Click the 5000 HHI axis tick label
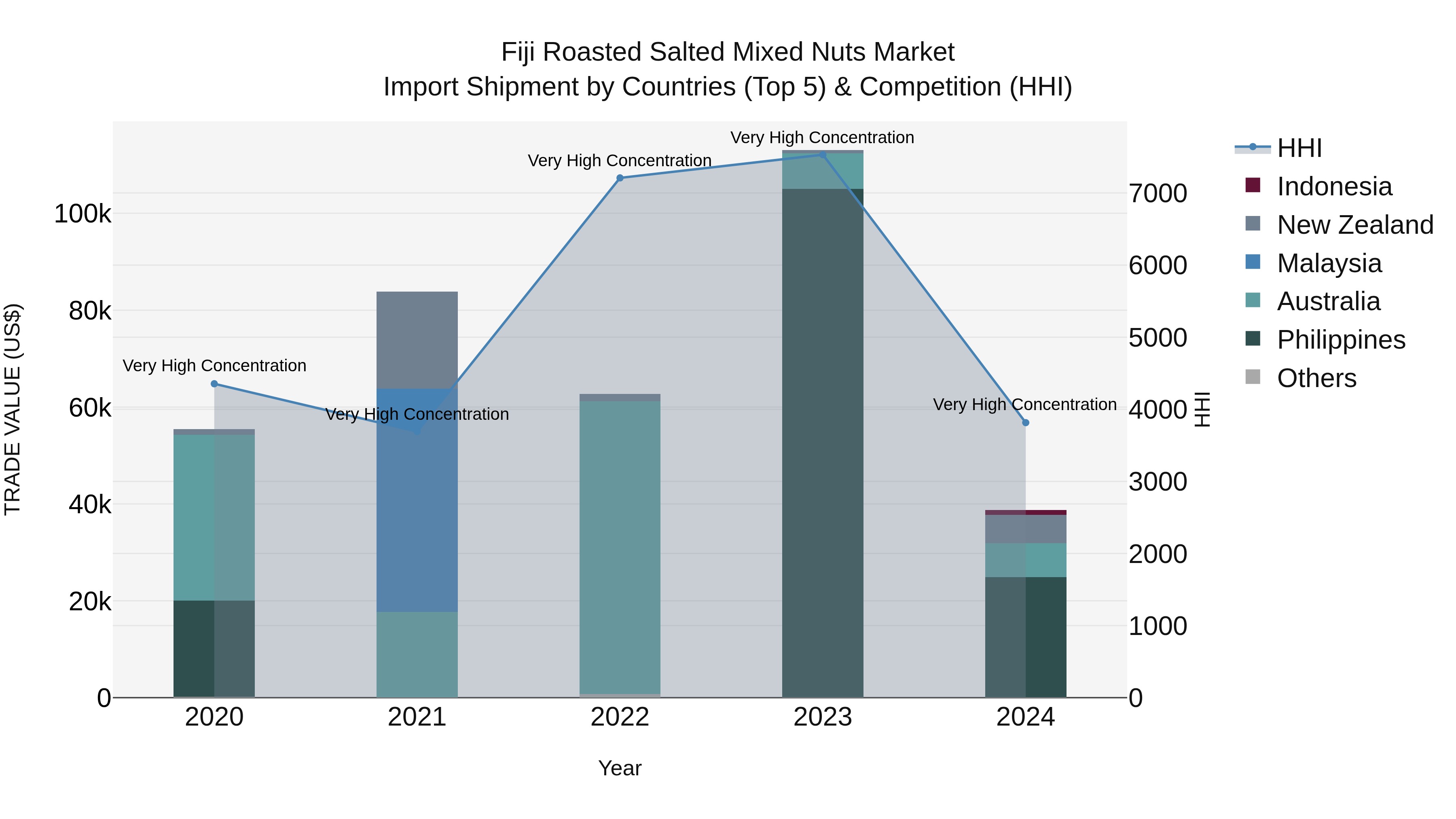 [1158, 338]
